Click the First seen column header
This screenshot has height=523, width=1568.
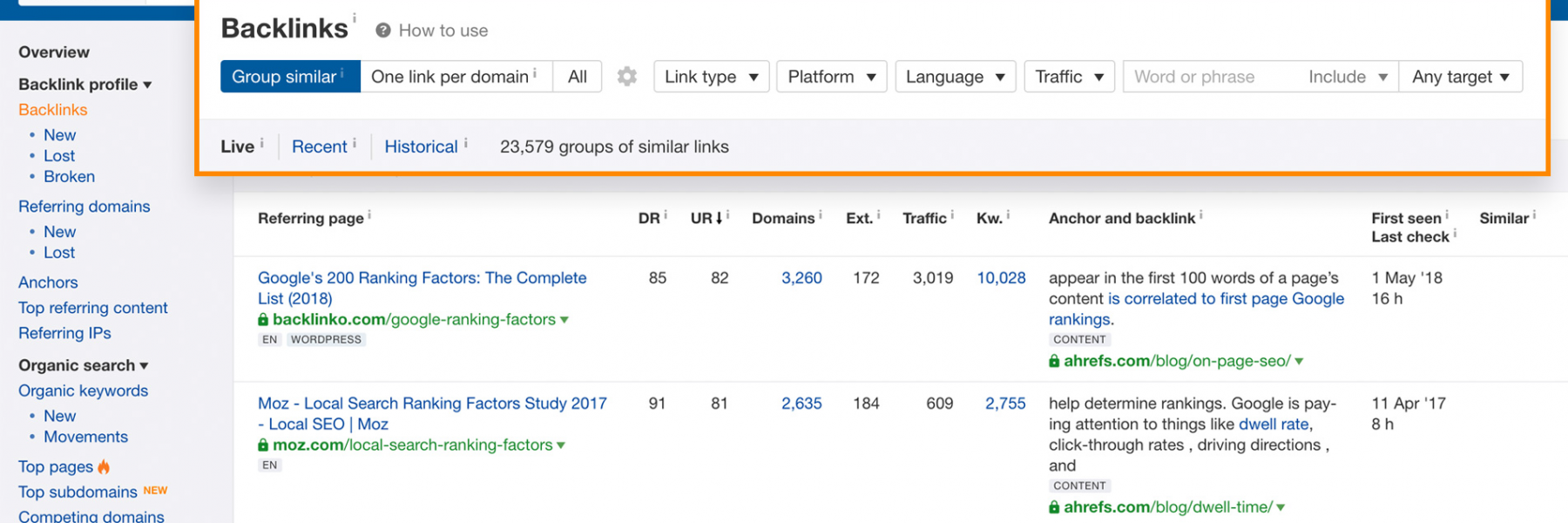coord(1406,218)
